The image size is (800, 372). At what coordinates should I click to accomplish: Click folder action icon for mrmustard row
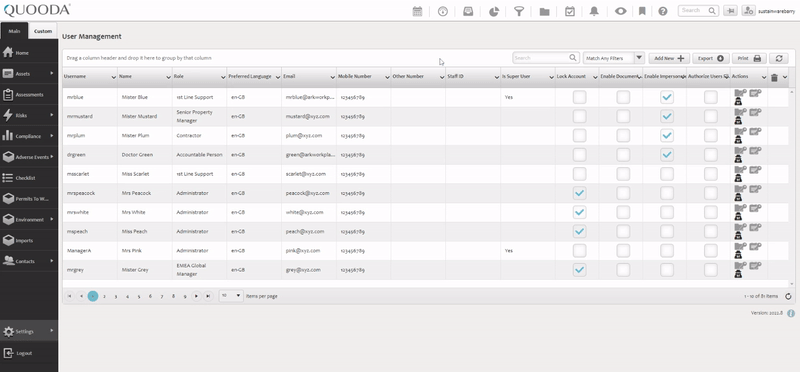point(740,112)
